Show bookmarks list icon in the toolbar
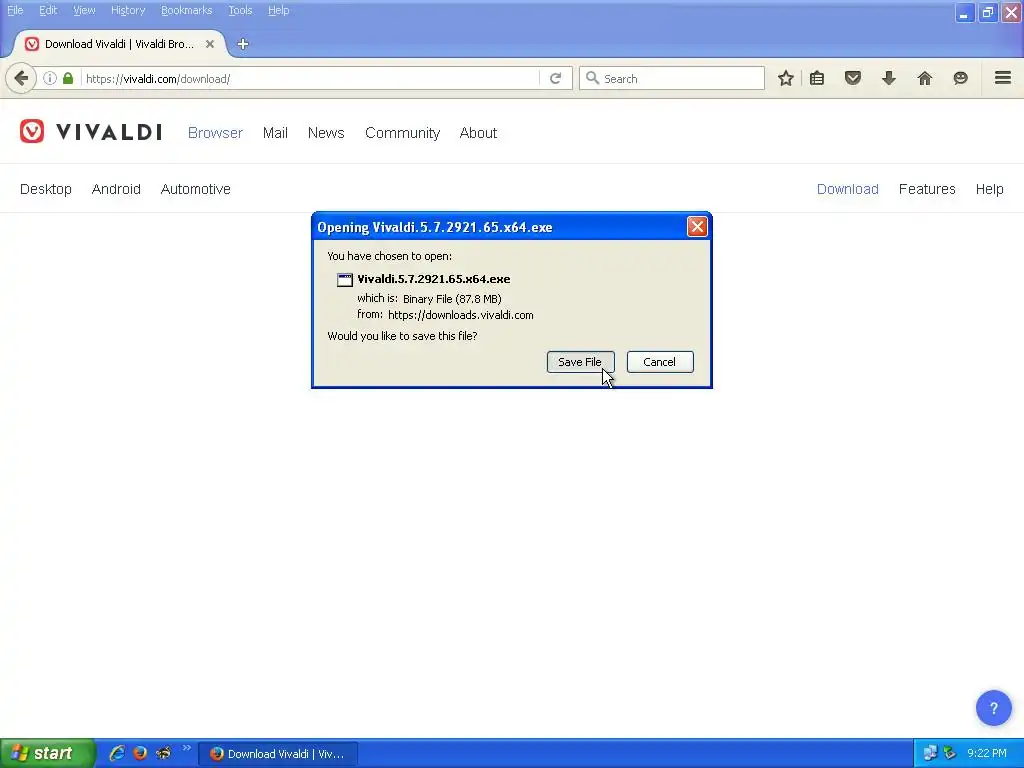 (x=817, y=78)
